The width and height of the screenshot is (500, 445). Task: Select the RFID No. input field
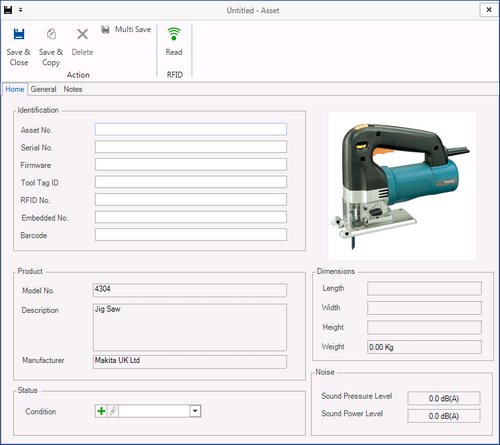click(x=191, y=199)
